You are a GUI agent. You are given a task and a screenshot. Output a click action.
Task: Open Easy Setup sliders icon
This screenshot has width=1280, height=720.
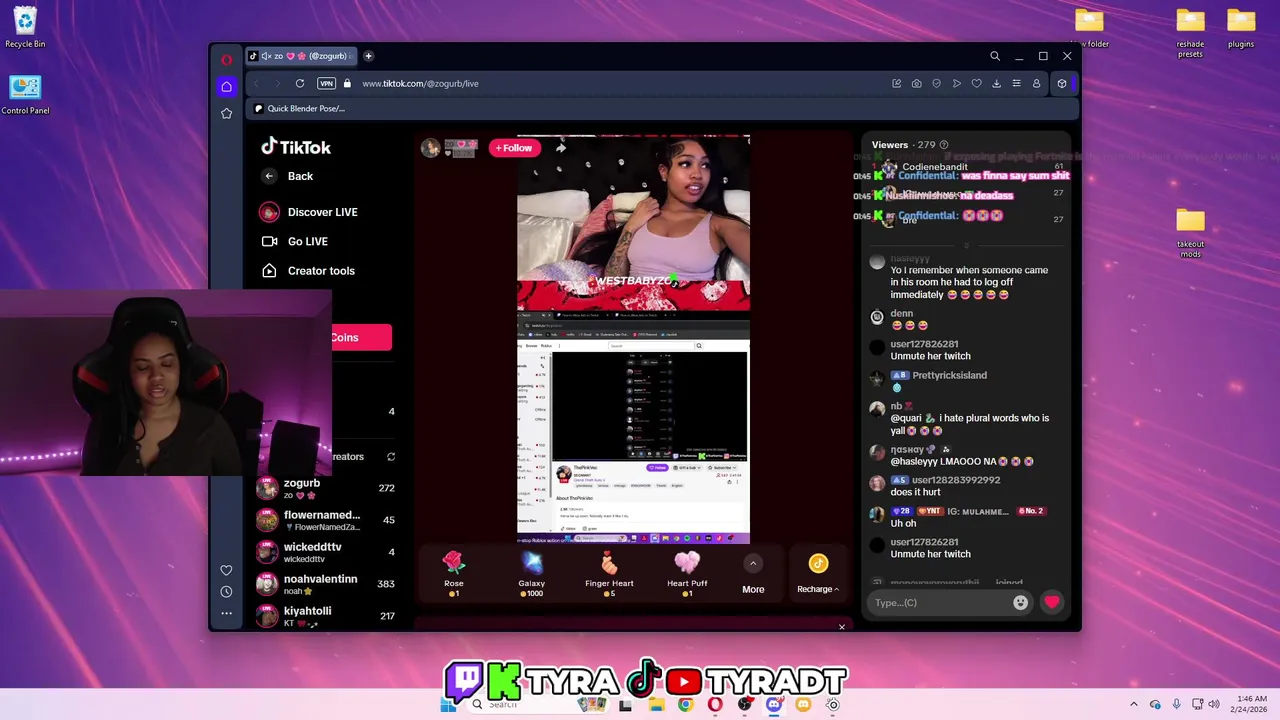(x=1016, y=83)
